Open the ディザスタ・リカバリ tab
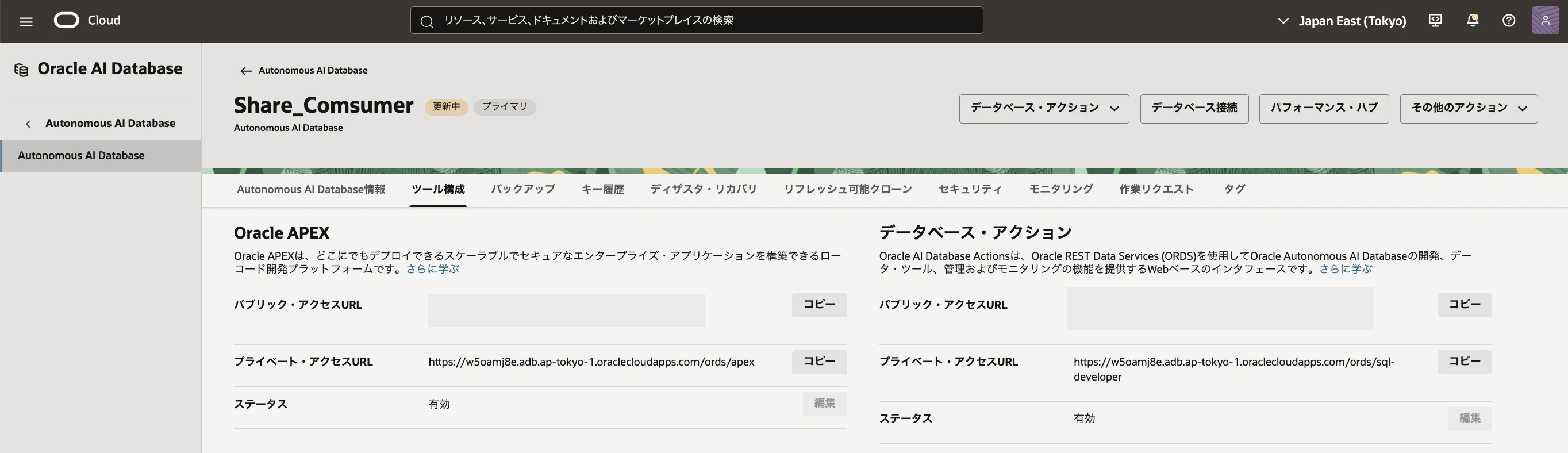The width and height of the screenshot is (1568, 453). point(704,189)
